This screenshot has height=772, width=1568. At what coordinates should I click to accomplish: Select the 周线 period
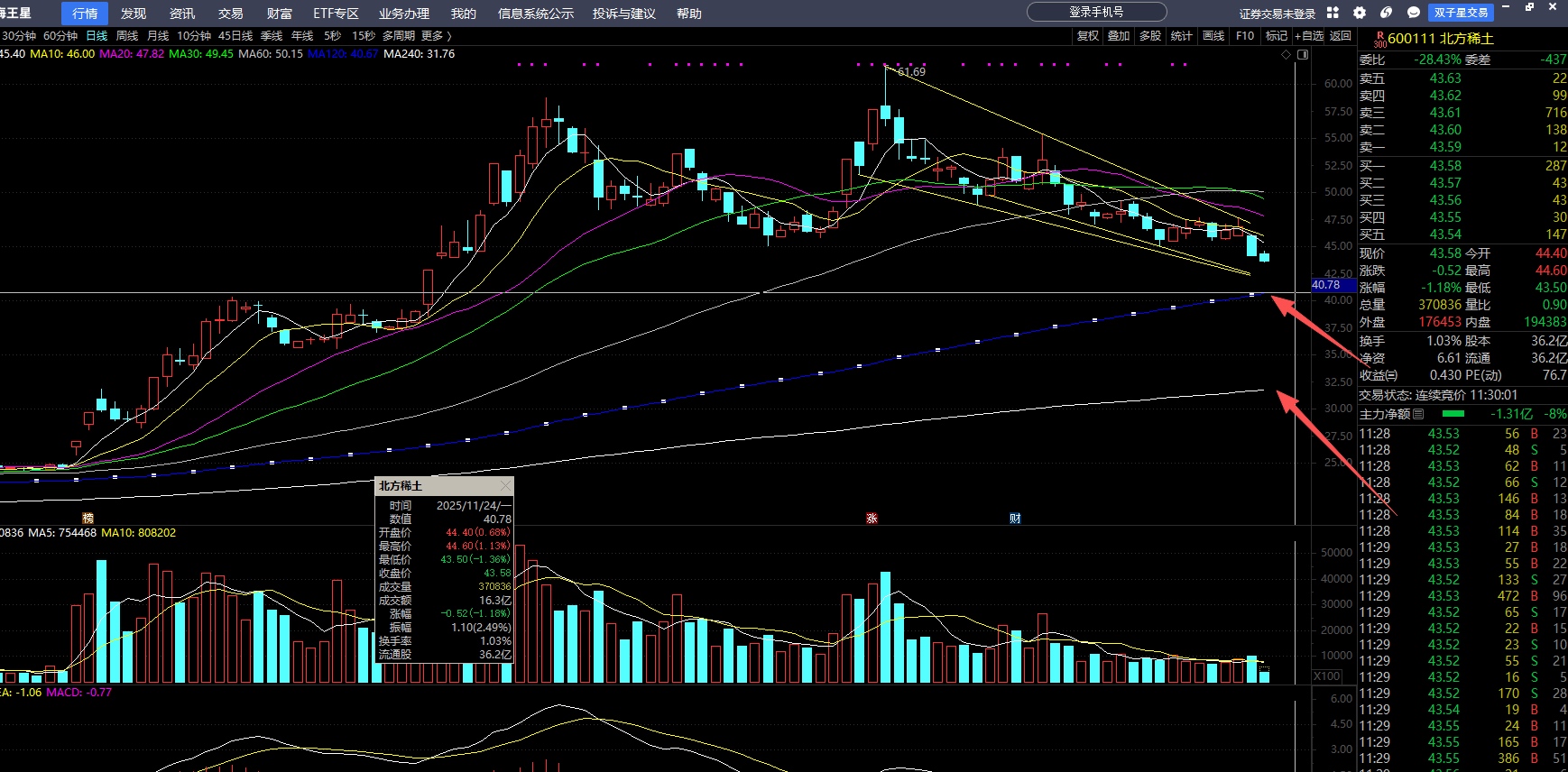point(127,36)
